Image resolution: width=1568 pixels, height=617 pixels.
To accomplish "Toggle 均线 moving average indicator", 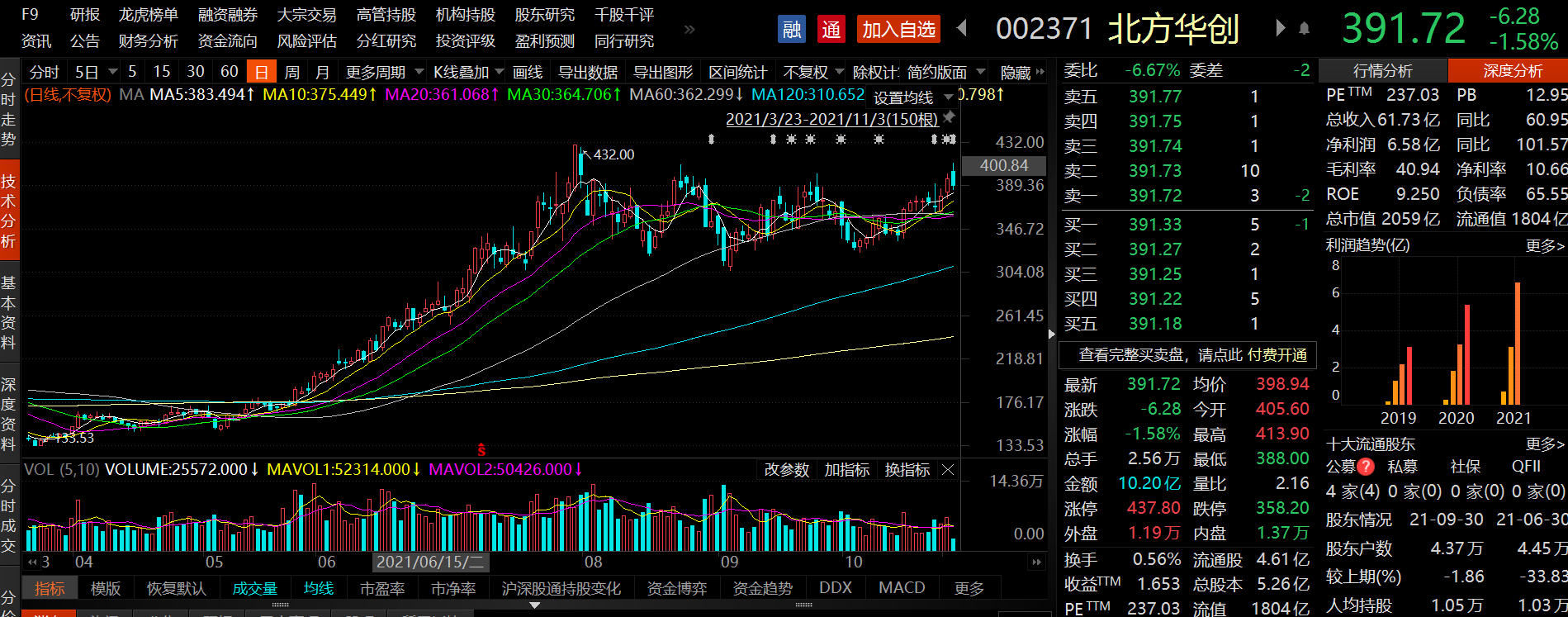I will click(318, 588).
